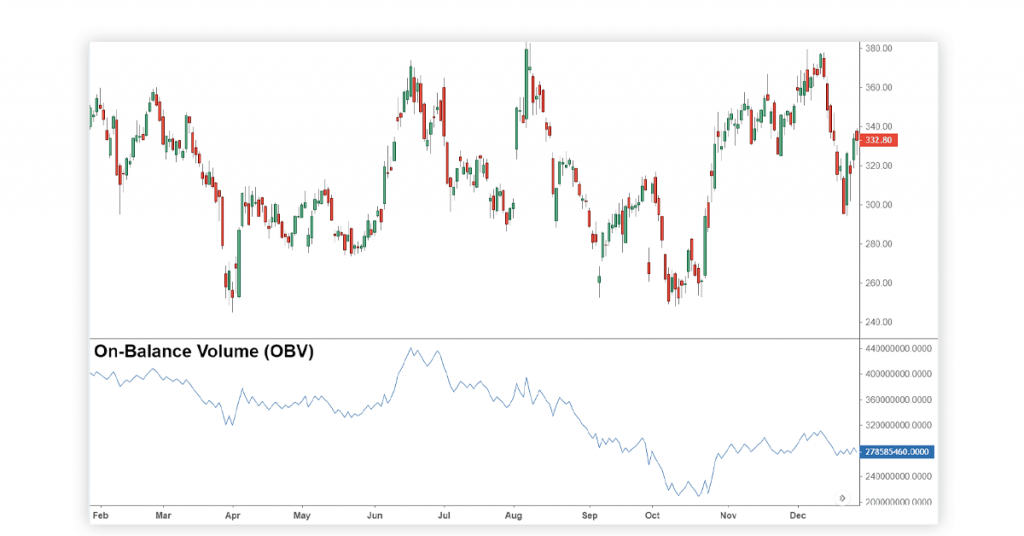
Task: Click the 380.00 price axis label
Action: pos(878,48)
